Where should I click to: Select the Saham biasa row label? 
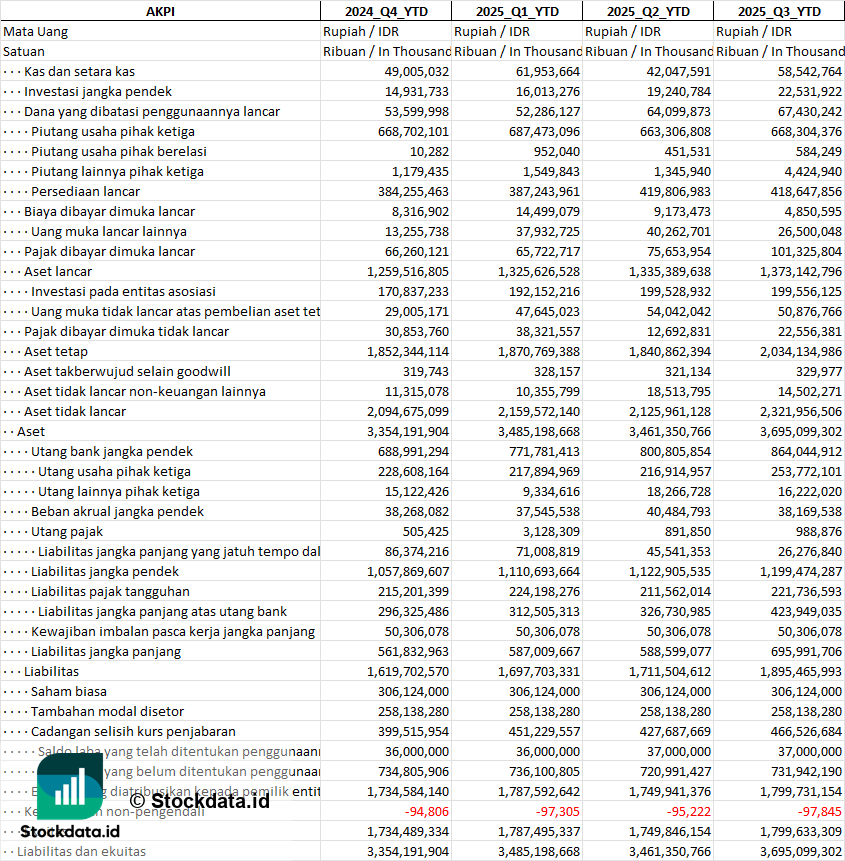(x=69, y=691)
